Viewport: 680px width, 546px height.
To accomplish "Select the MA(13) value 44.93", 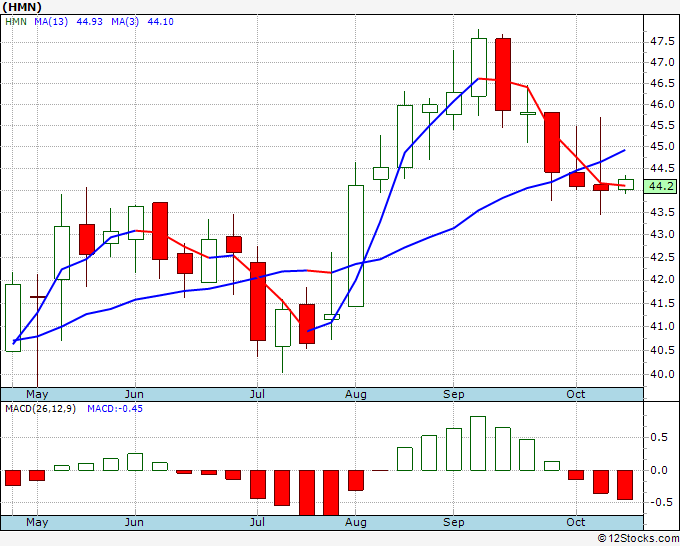I will pos(89,22).
